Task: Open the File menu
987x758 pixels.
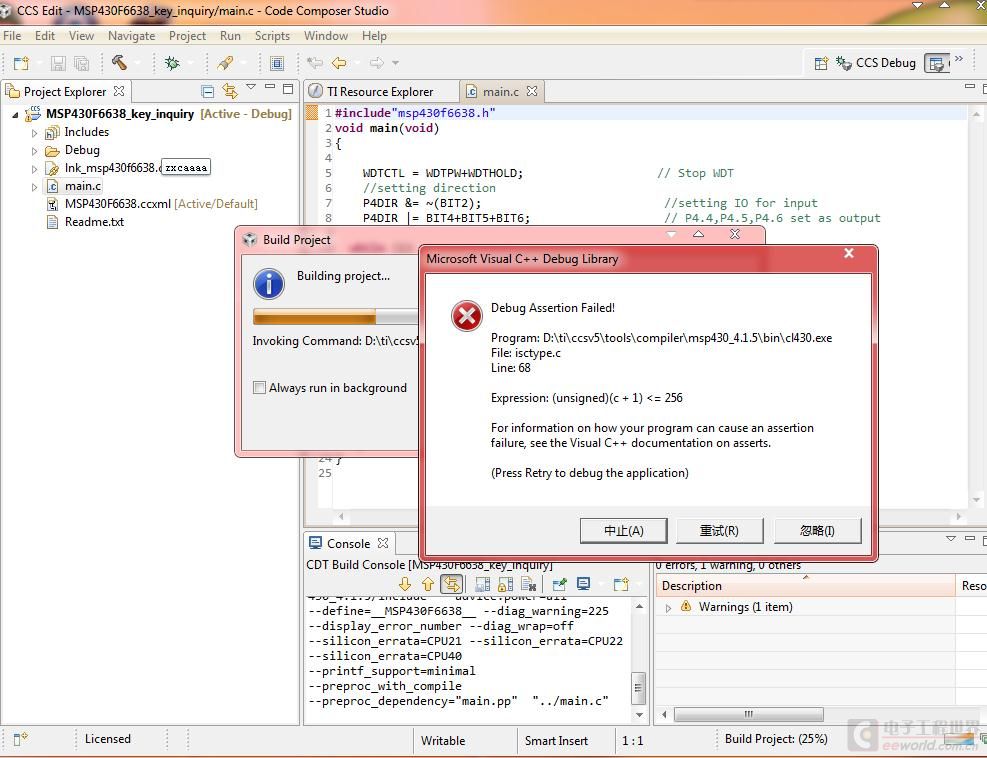Action: [x=12, y=36]
